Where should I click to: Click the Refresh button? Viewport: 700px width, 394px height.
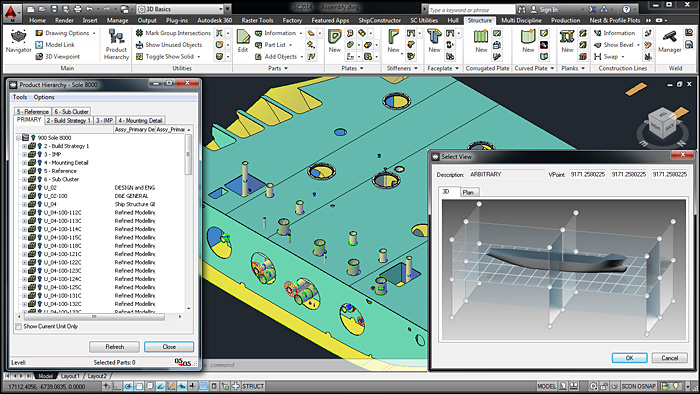114,347
